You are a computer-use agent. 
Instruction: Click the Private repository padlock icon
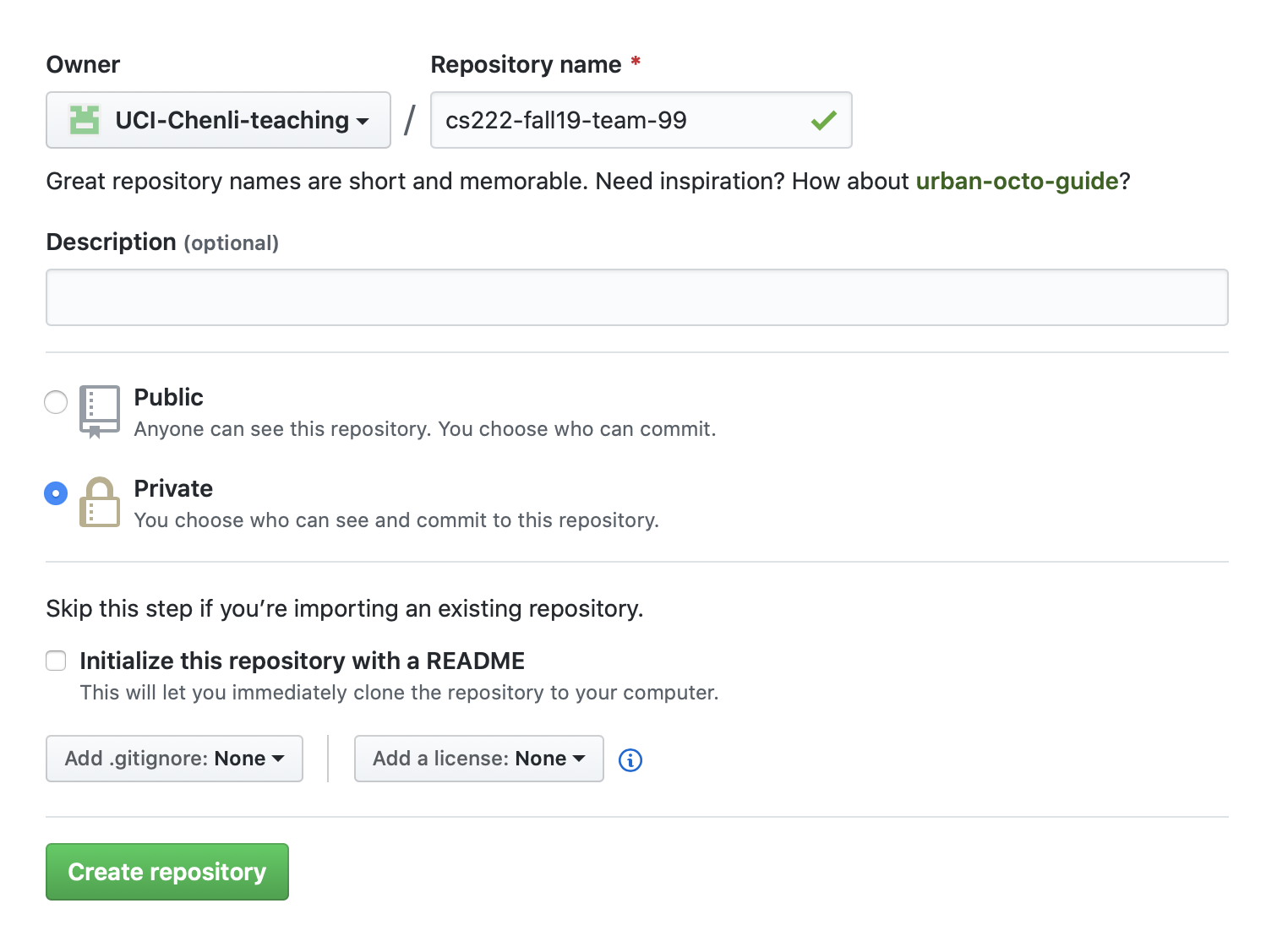click(99, 503)
